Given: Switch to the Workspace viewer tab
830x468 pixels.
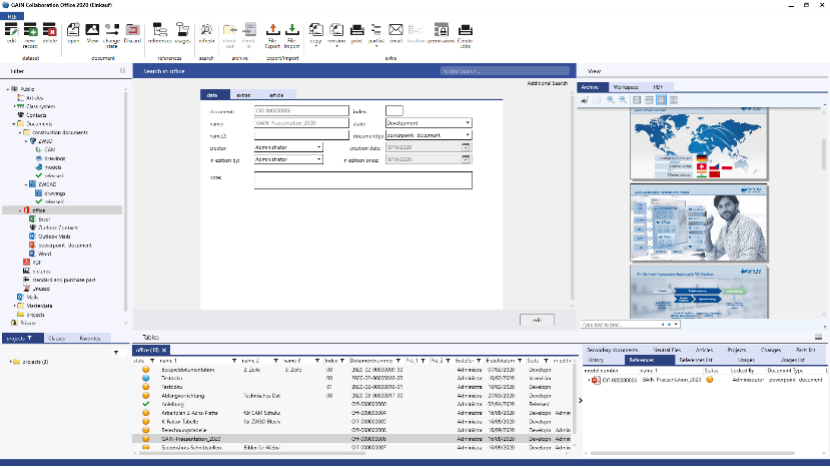Looking at the screenshot, I should click(x=626, y=87).
